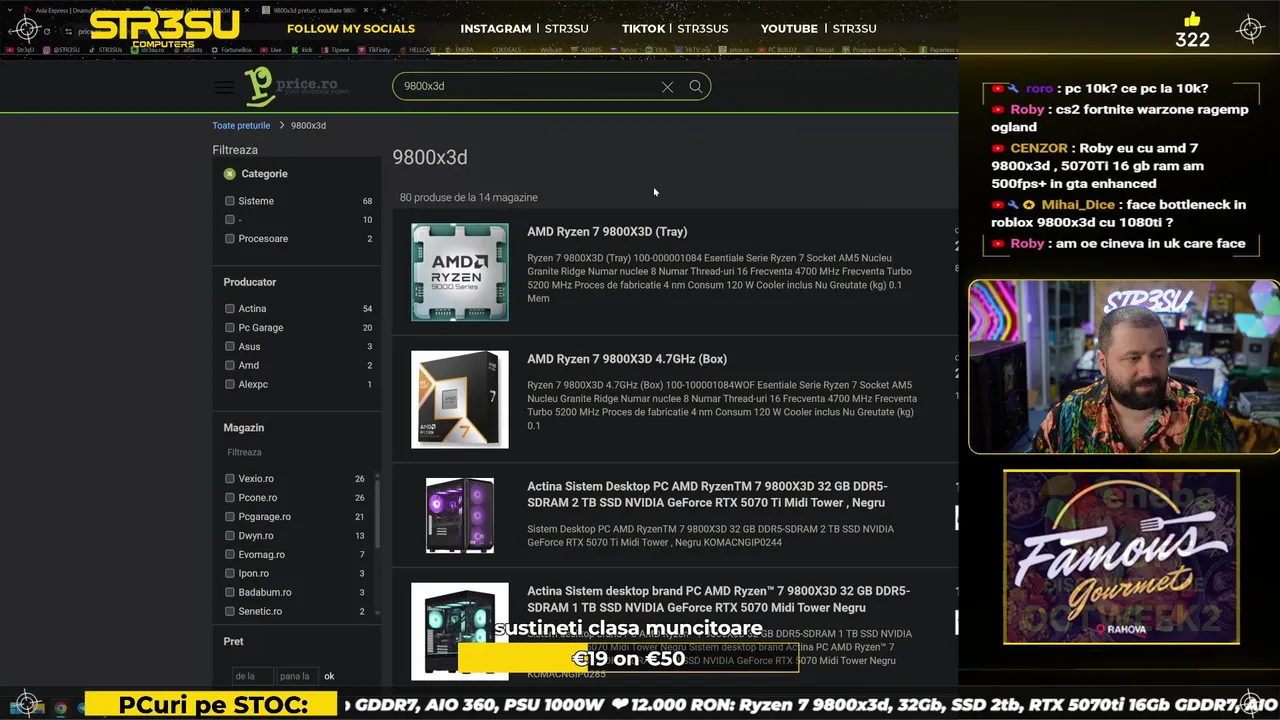Screen dimensions: 1280x720
Task: Open the Toate preturile breadcrumb link
Action: [x=241, y=126]
